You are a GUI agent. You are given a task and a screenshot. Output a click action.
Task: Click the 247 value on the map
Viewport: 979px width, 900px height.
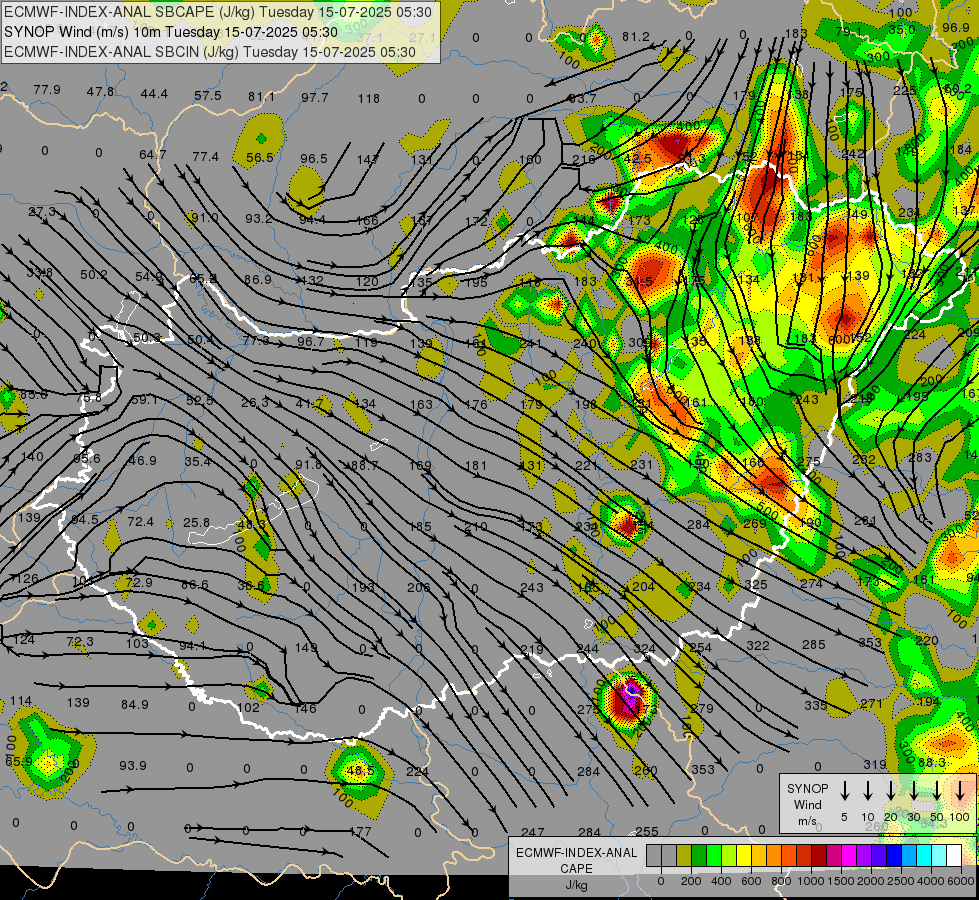533,832
